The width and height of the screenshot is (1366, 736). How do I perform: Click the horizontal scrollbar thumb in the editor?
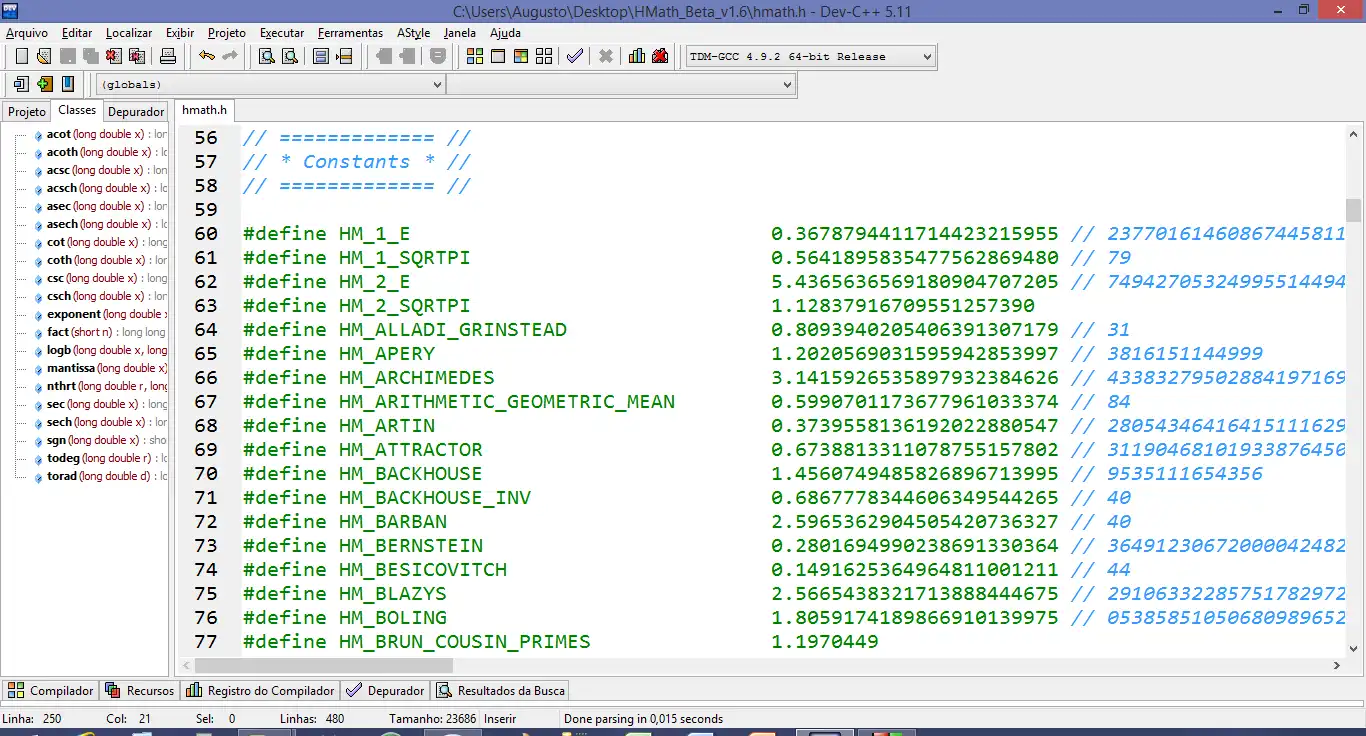324,665
